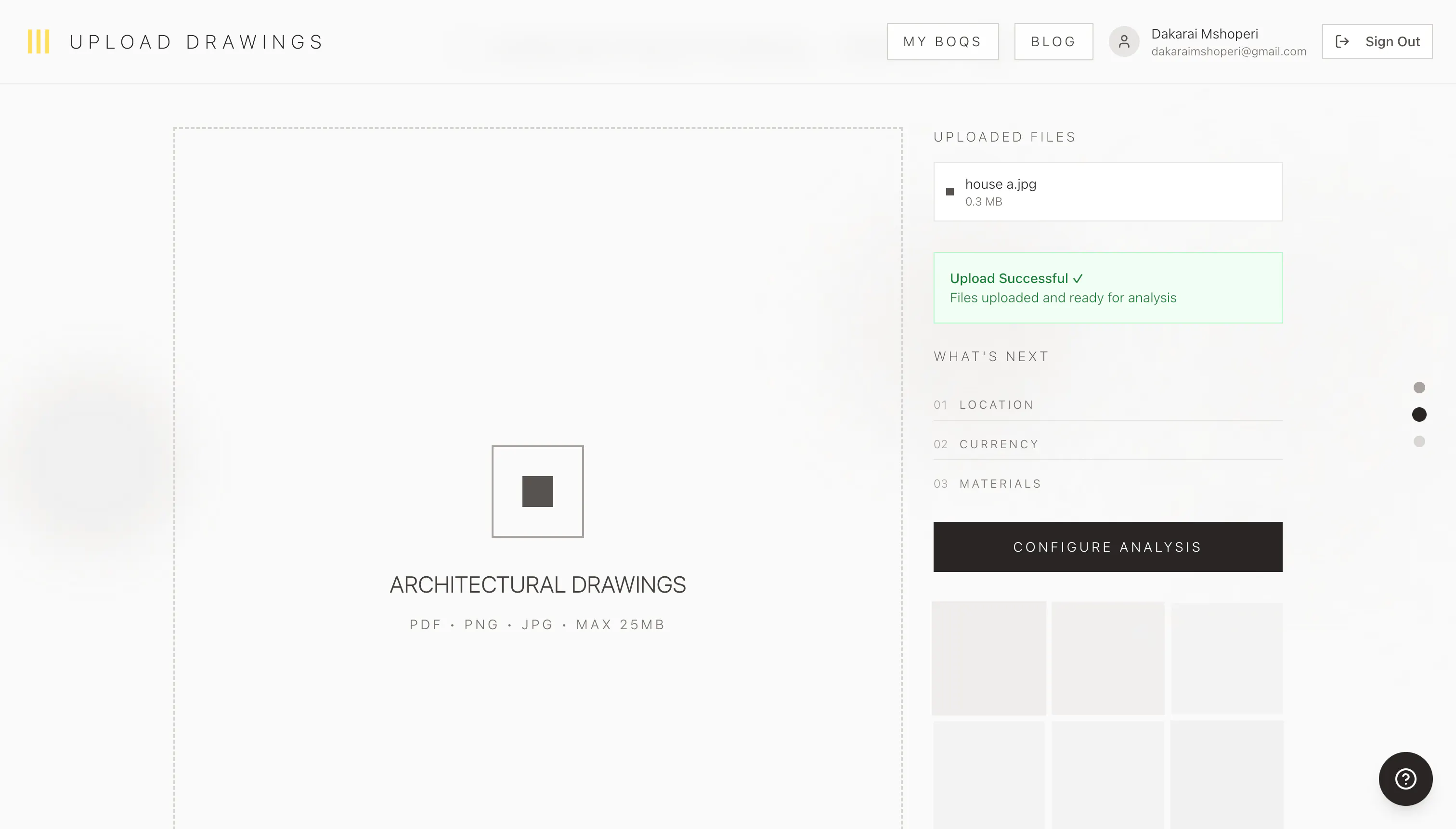Image resolution: width=1456 pixels, height=829 pixels.
Task: Select the 03 Materials step
Action: (x=1107, y=484)
